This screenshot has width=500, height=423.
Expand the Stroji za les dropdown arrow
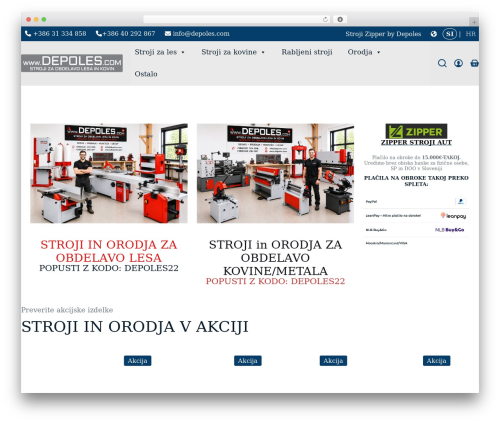click(183, 52)
